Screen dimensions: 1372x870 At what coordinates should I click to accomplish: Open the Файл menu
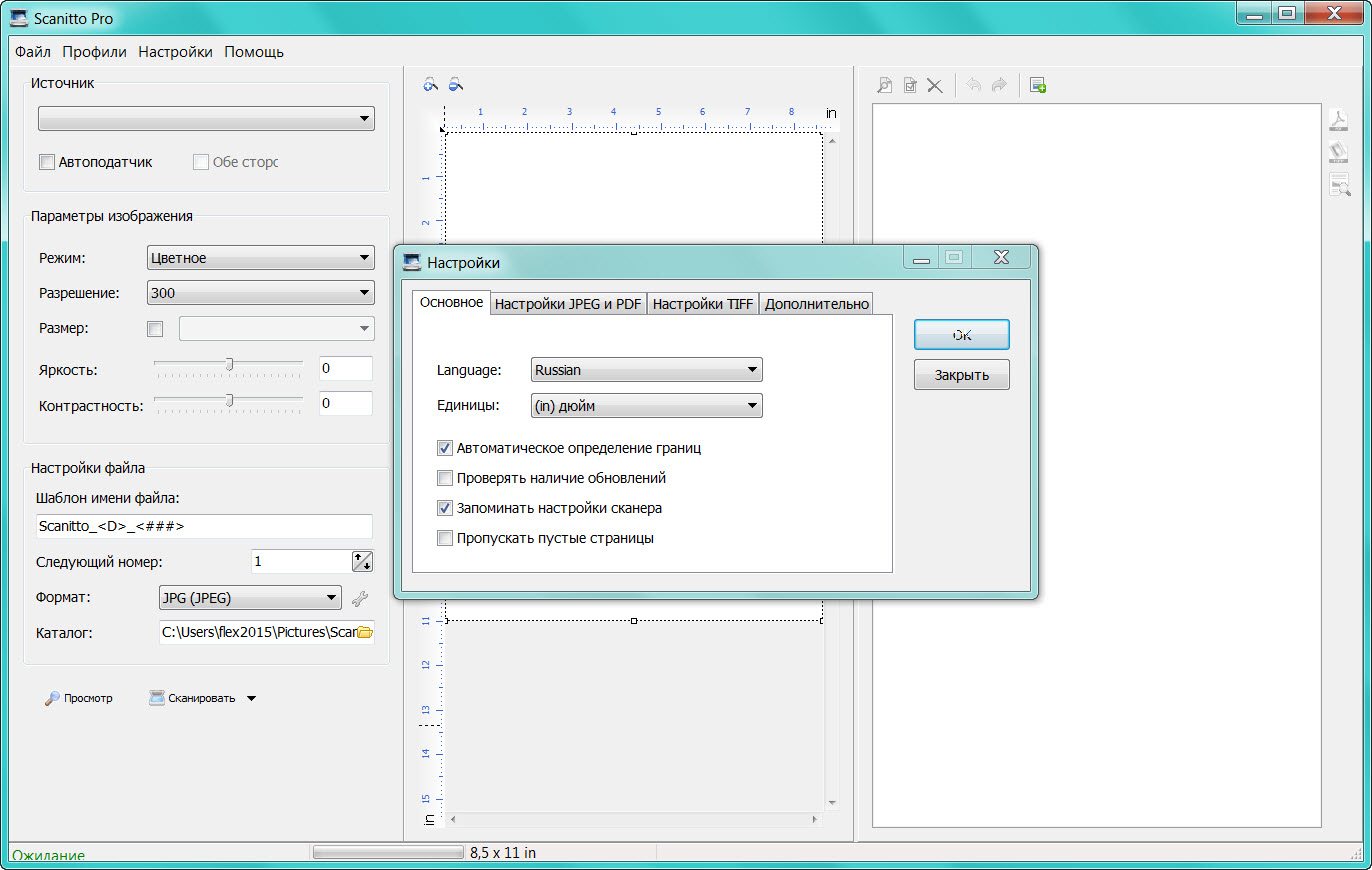click(33, 52)
